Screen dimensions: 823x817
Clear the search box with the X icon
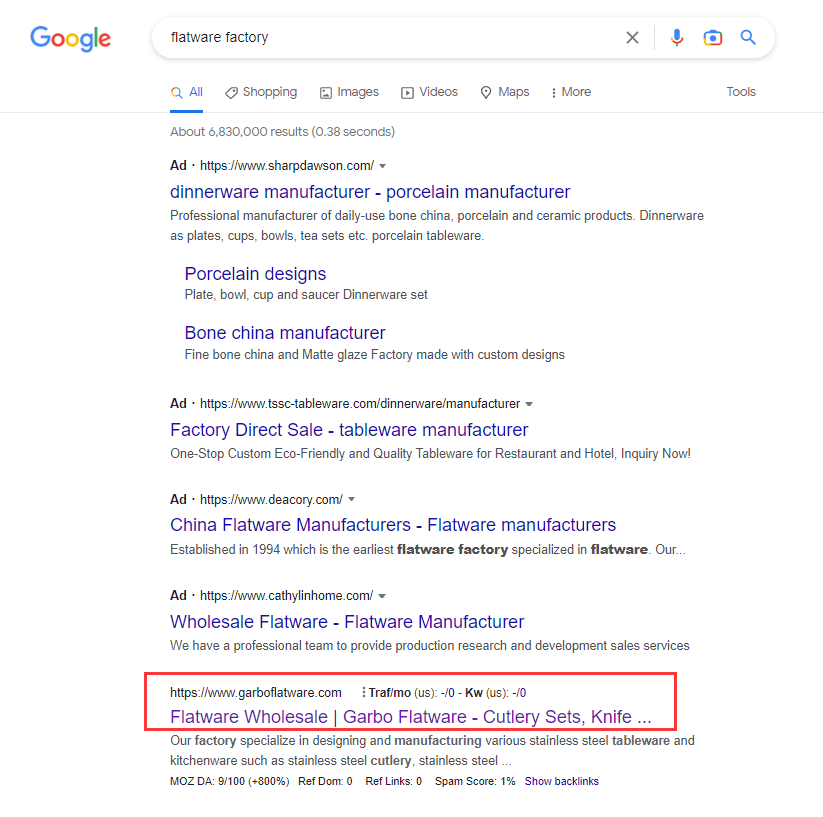pos(632,37)
